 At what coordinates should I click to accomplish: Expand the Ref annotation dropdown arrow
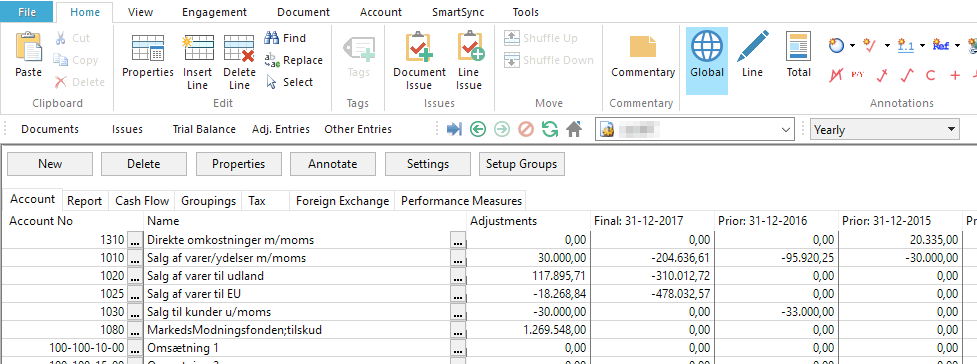point(956,46)
